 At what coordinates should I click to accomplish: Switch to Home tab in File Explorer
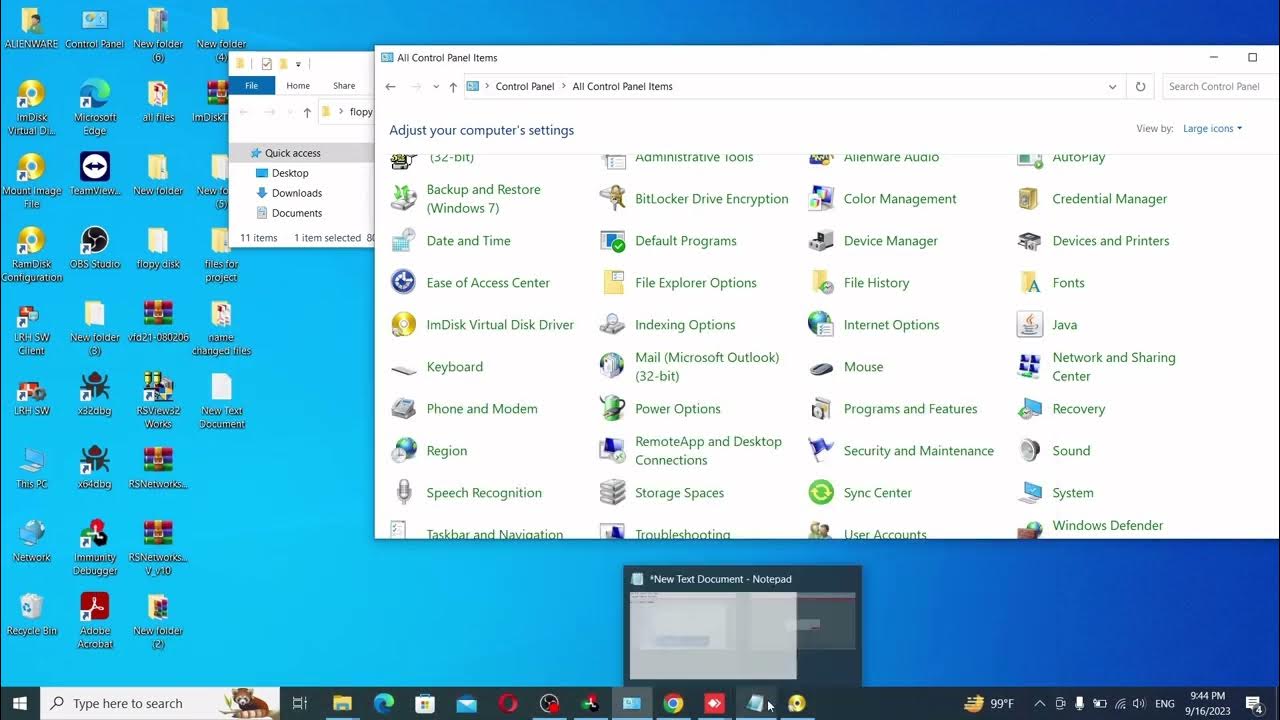(x=298, y=86)
